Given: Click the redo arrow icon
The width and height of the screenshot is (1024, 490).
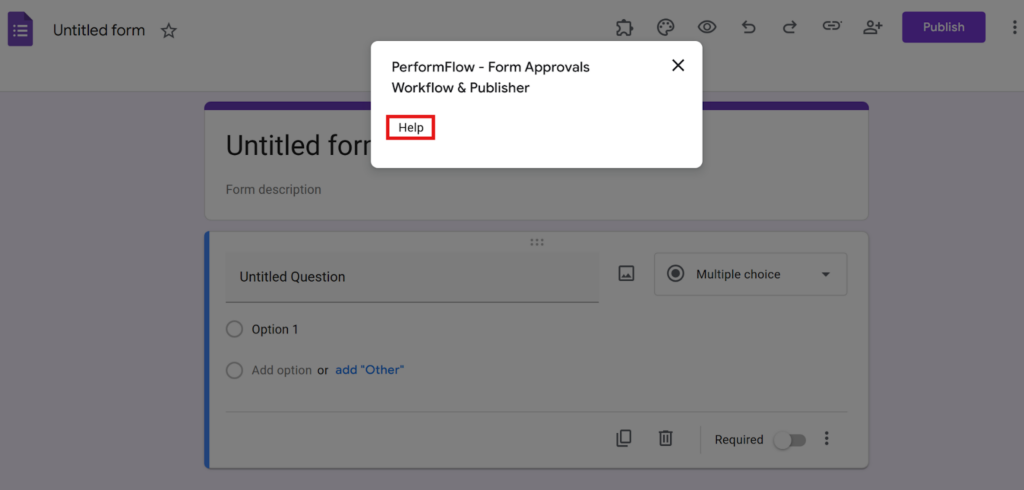Looking at the screenshot, I should [789, 28].
